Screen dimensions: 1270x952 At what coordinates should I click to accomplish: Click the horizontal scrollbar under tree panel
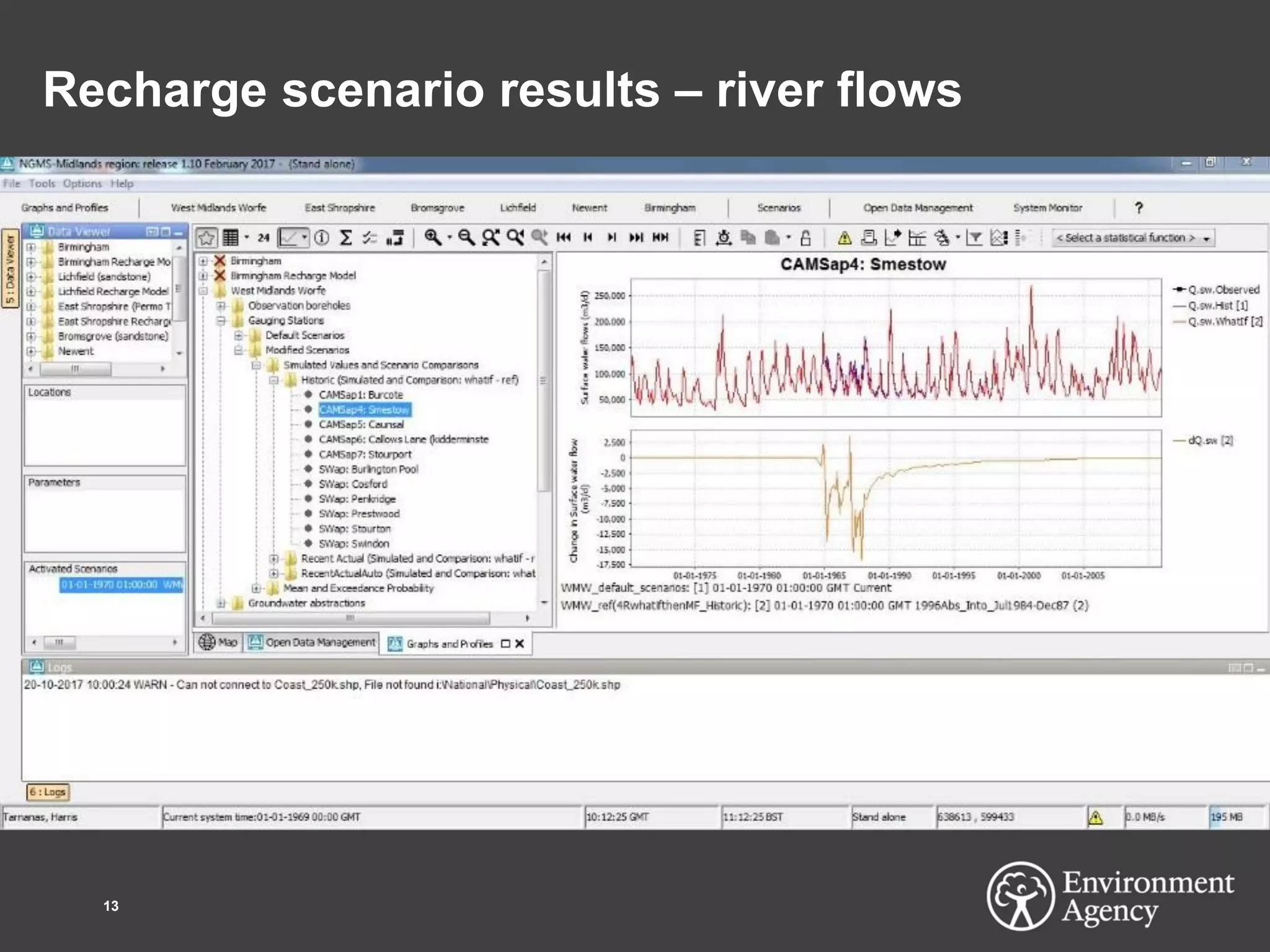pos(350,618)
